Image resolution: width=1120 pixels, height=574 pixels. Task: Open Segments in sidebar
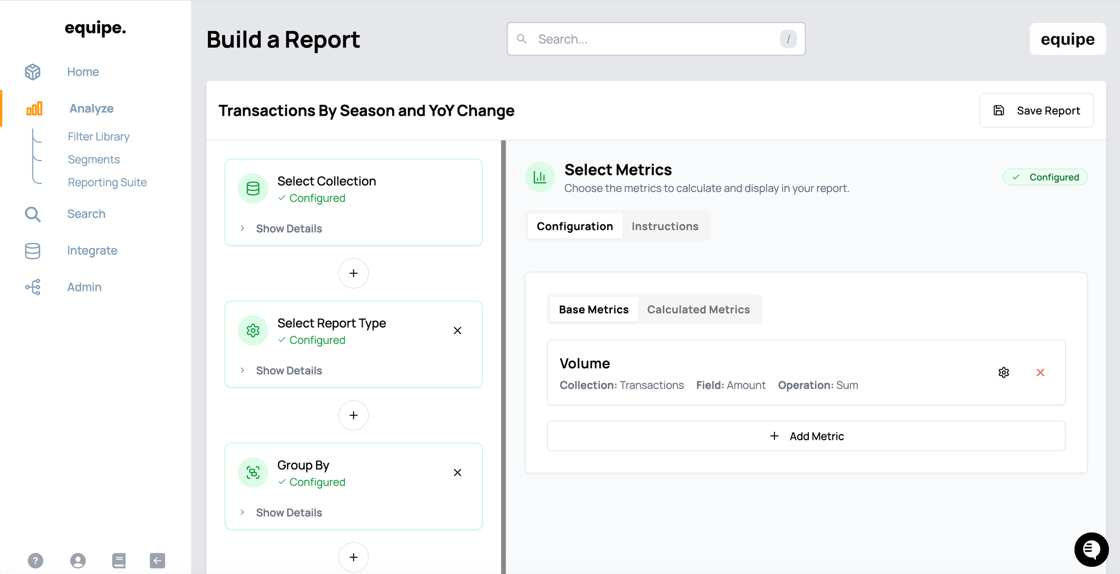pyautogui.click(x=94, y=159)
